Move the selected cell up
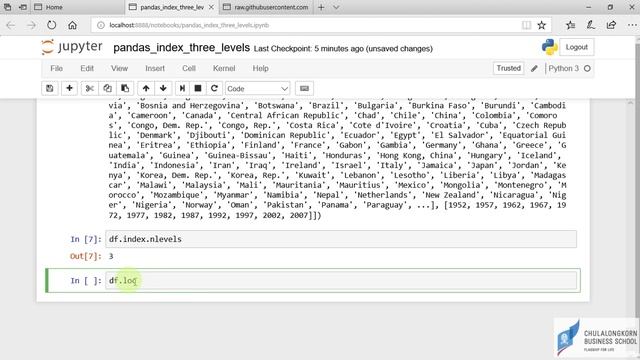This screenshot has height=360, width=640. click(146, 89)
